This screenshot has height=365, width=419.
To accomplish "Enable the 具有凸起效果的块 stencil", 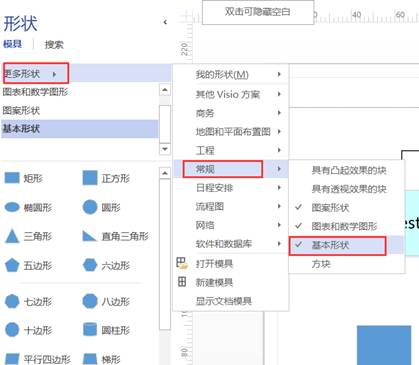I will click(346, 170).
